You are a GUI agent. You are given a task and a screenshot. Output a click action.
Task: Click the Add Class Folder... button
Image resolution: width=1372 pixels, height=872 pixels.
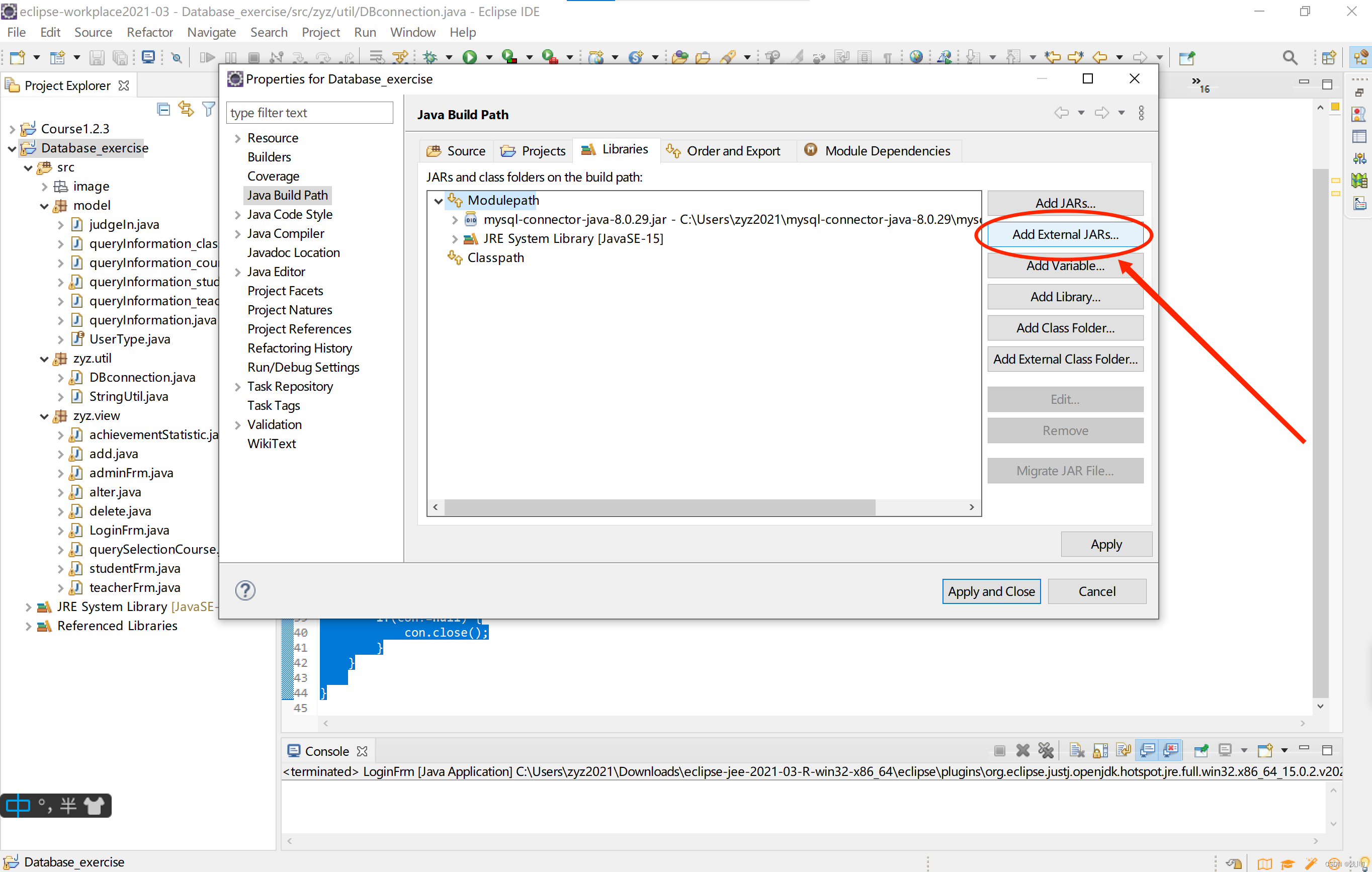(1065, 328)
